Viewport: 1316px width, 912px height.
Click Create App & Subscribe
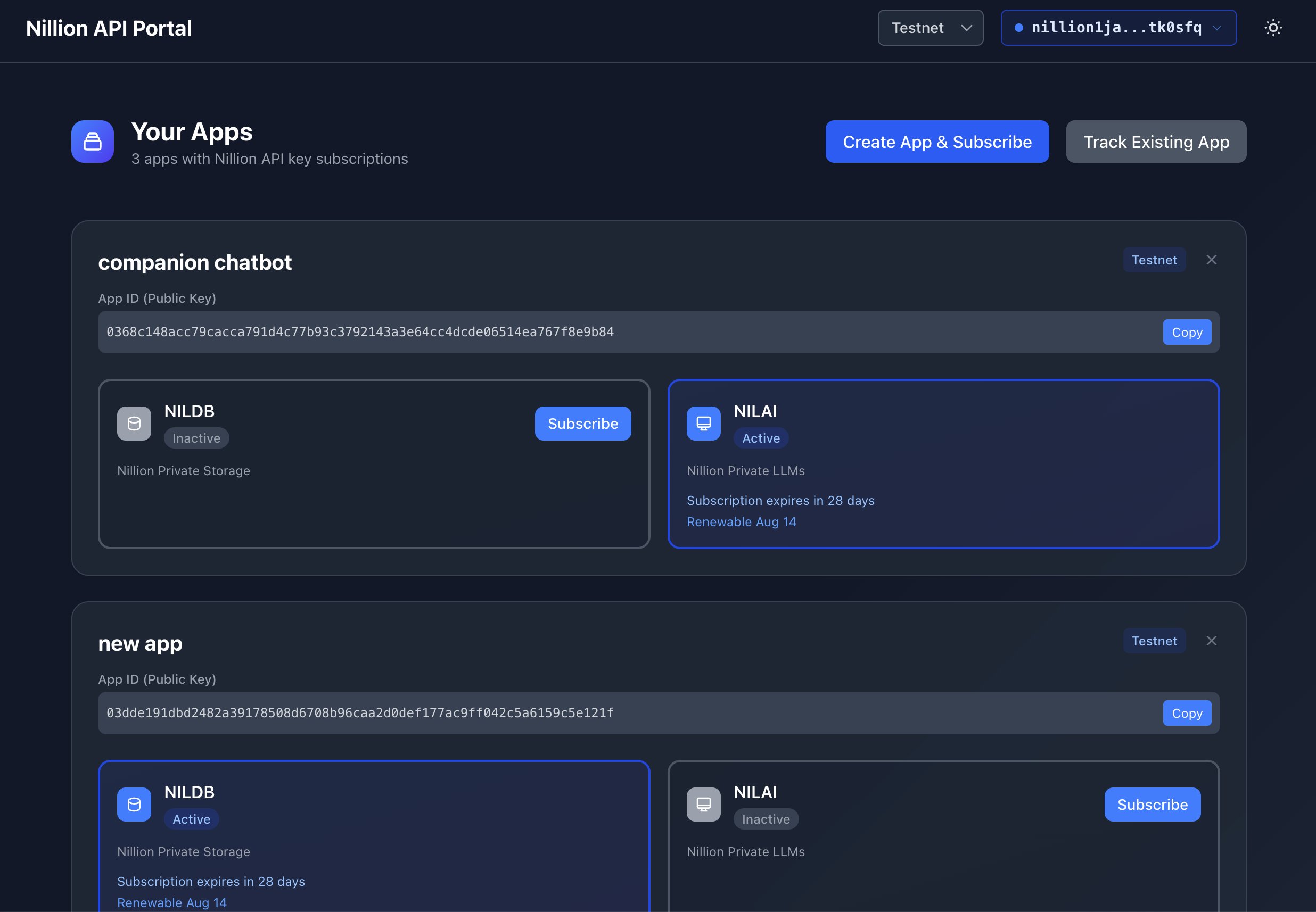pos(936,141)
